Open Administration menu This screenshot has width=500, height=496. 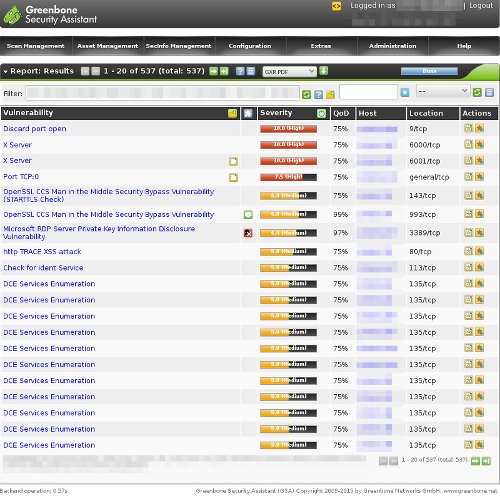click(x=393, y=46)
